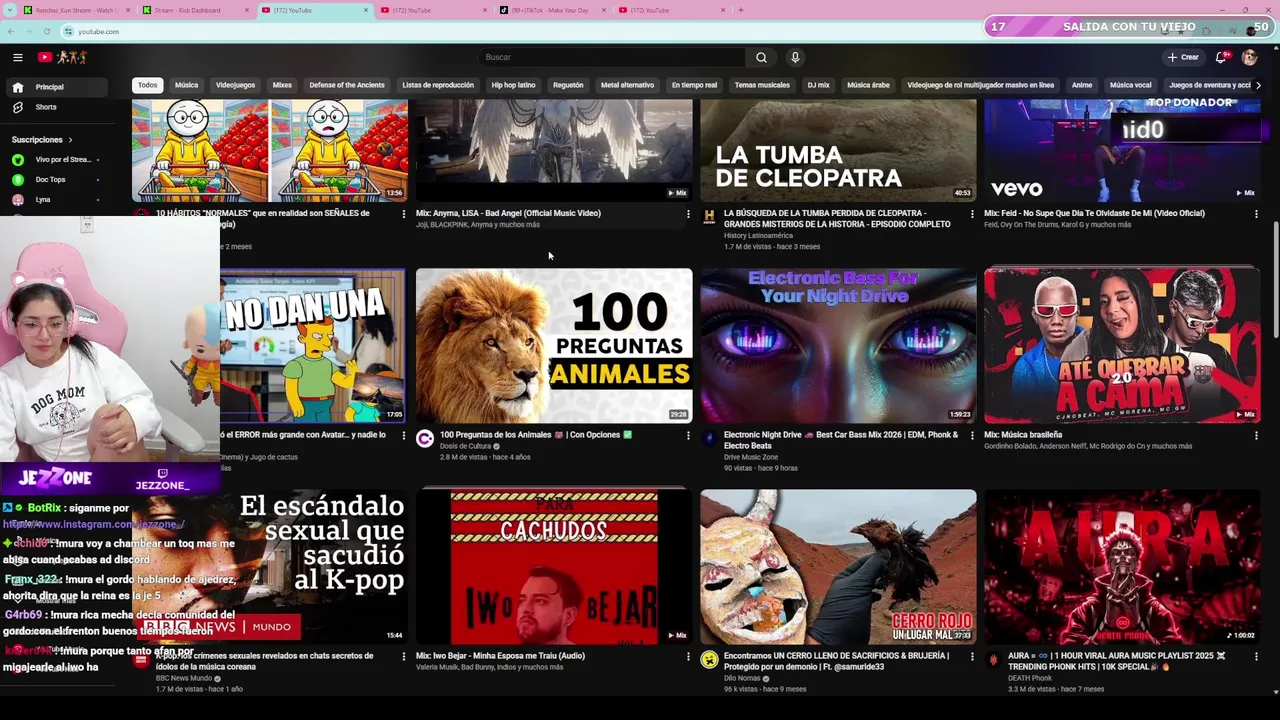The image size is (1280, 720).
Task: Select the En tiempo real chip
Action: click(x=694, y=85)
